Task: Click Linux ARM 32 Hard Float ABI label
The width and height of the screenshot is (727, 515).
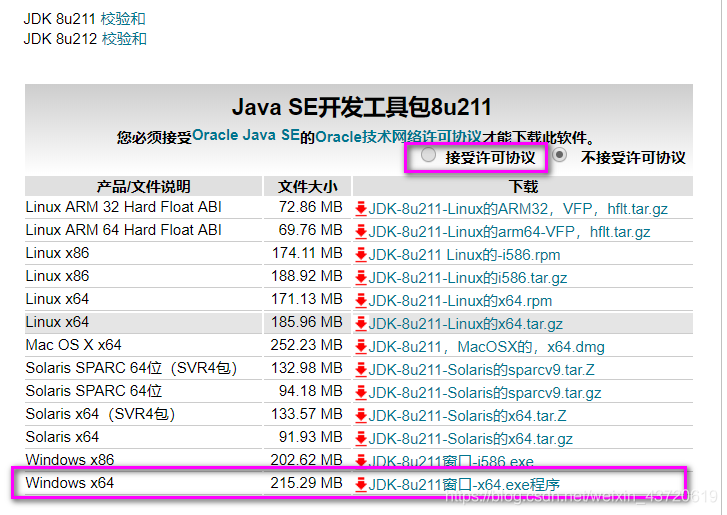Action: click(x=123, y=207)
